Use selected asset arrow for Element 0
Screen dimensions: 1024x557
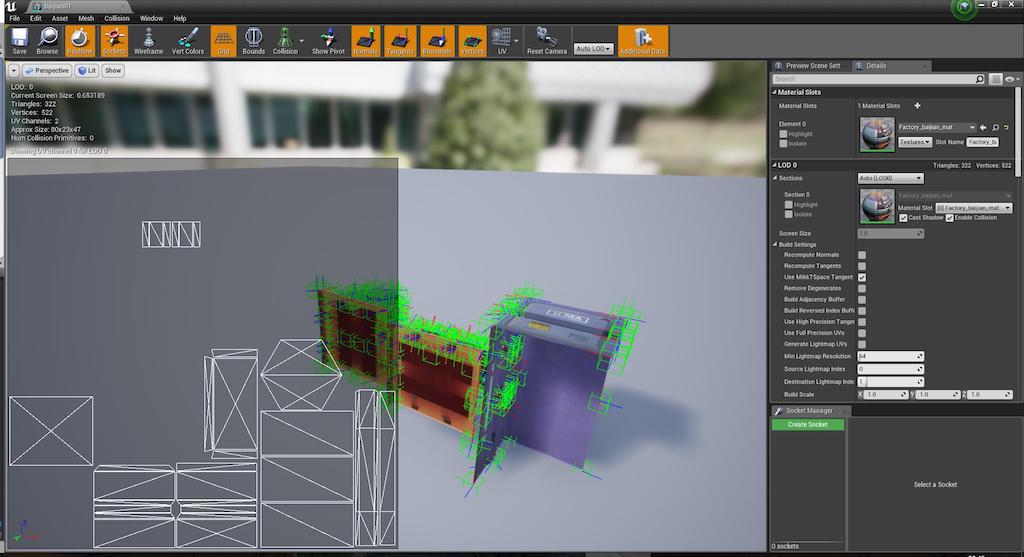click(x=984, y=127)
